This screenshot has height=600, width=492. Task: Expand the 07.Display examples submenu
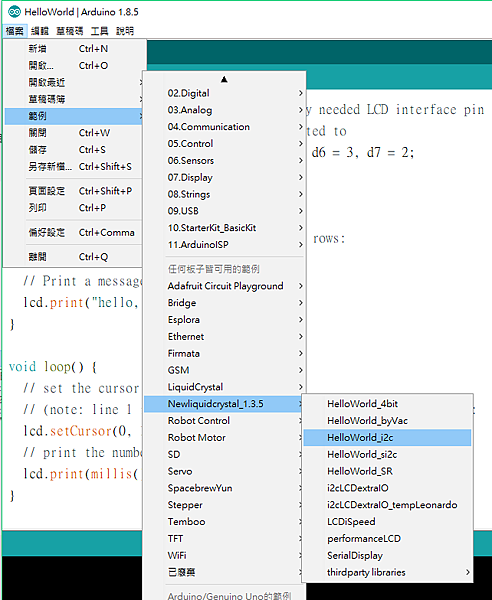click(225, 177)
